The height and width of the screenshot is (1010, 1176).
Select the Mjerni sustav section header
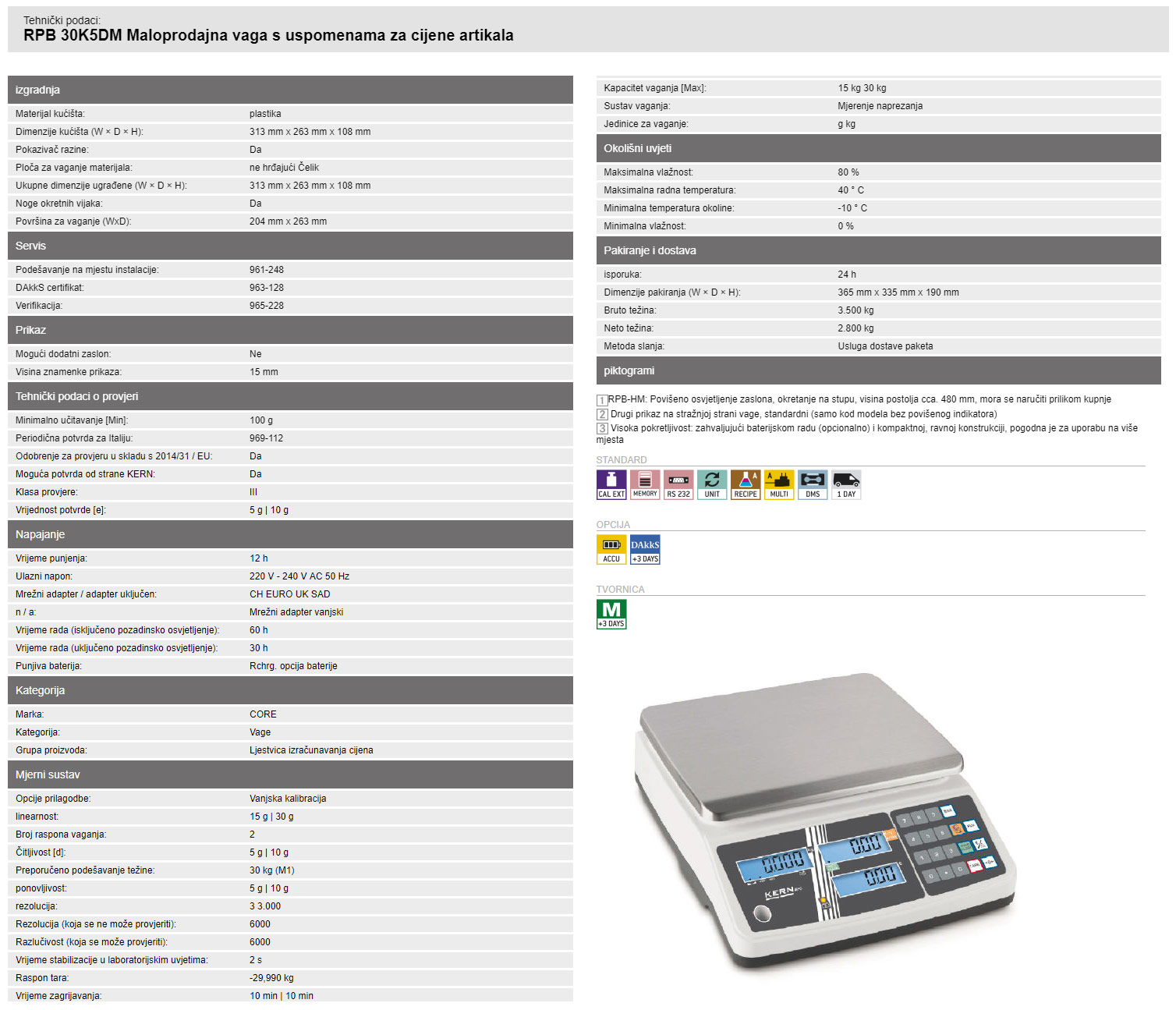[x=48, y=774]
